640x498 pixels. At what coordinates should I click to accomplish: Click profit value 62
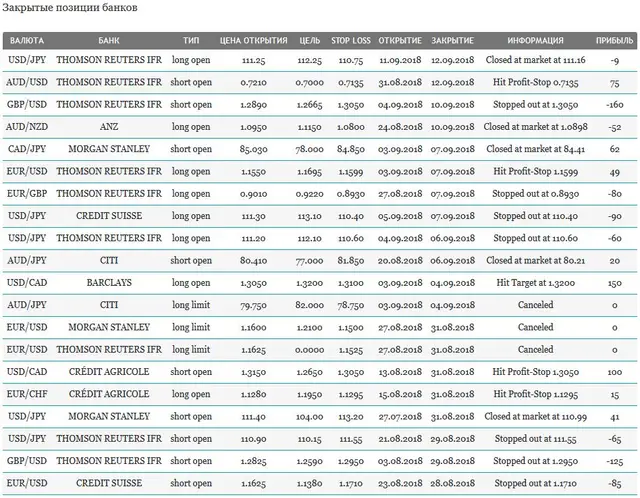(615, 149)
